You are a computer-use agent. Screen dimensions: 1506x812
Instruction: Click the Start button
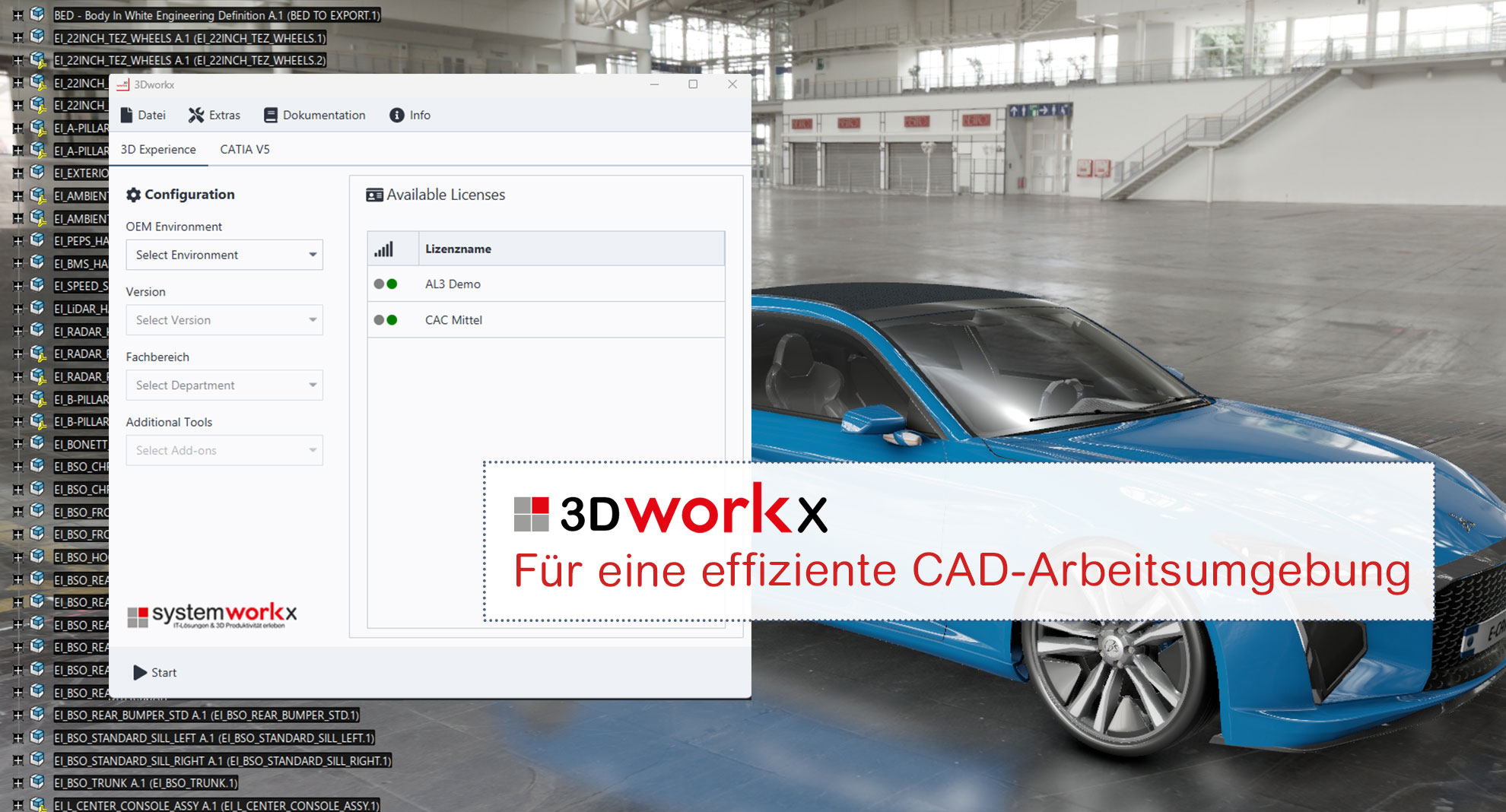[155, 672]
